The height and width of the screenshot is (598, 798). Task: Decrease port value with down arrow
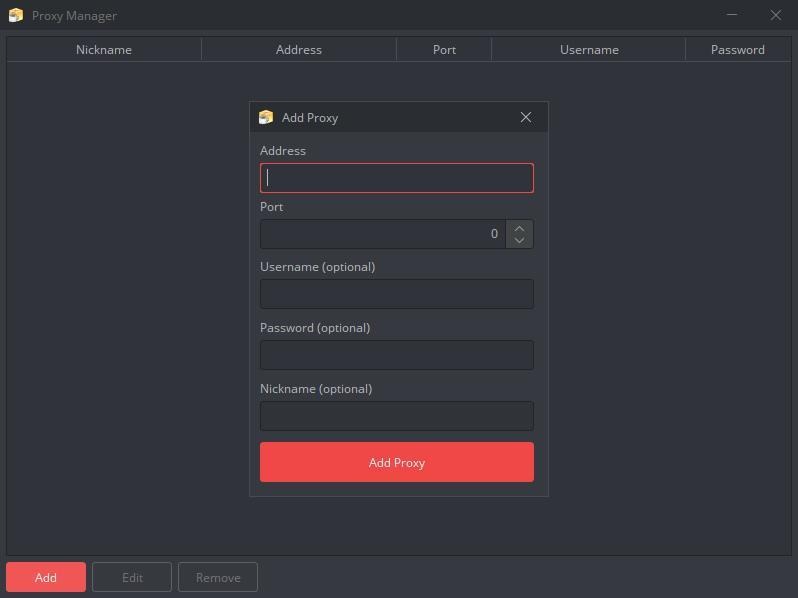pos(519,240)
